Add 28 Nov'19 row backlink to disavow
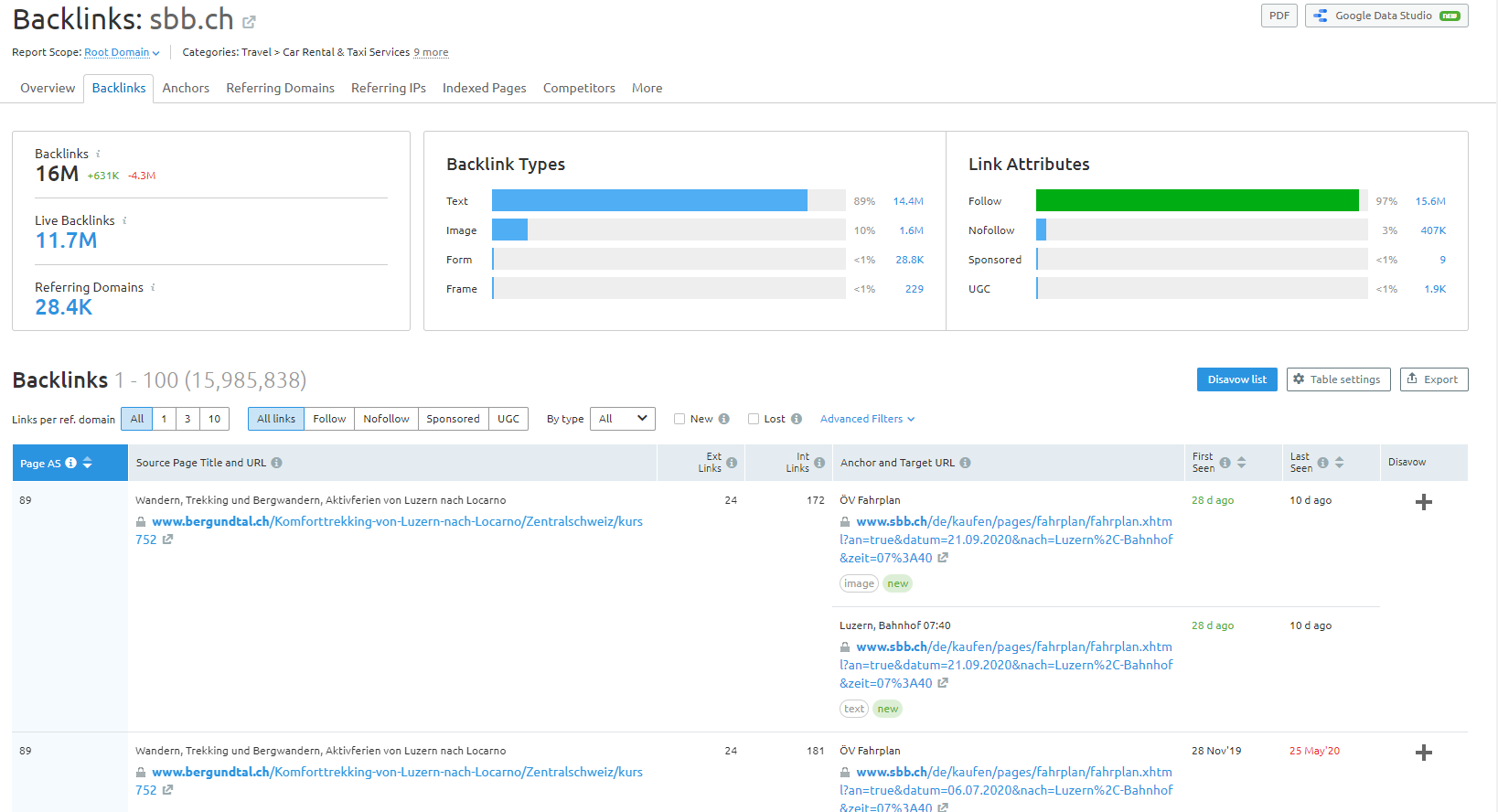 [1424, 753]
